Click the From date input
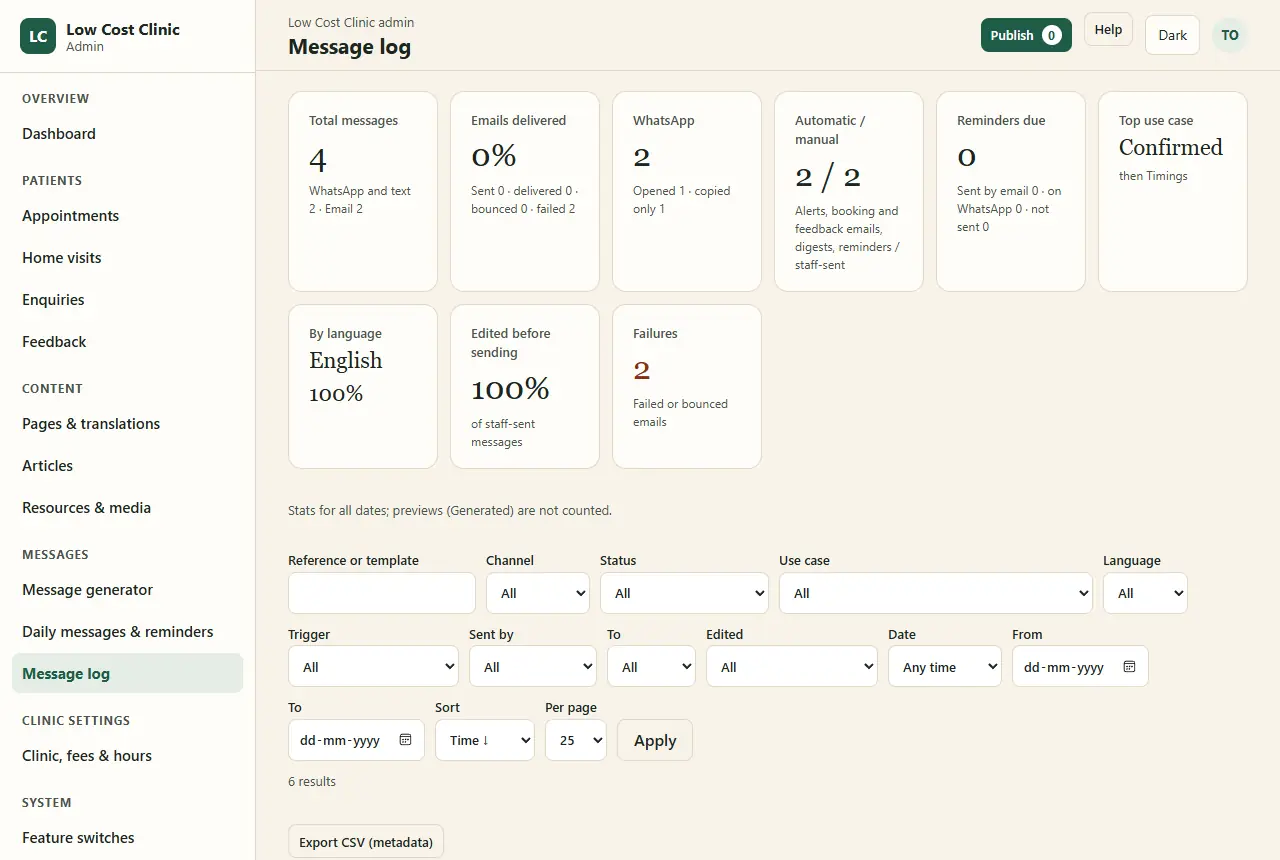The height and width of the screenshot is (860, 1280). (x=1080, y=666)
